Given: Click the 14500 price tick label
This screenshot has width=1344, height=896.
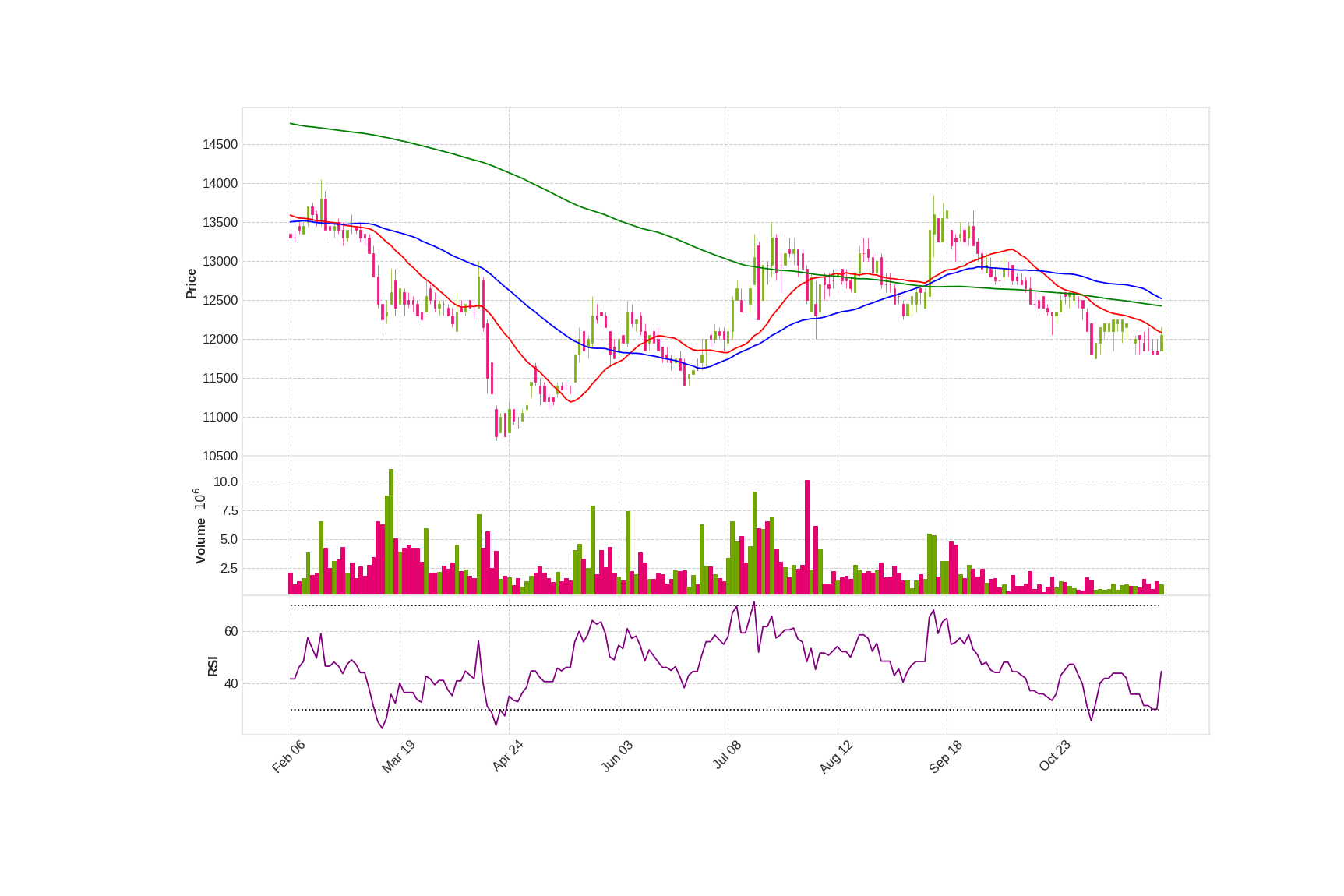Looking at the screenshot, I should (x=220, y=145).
